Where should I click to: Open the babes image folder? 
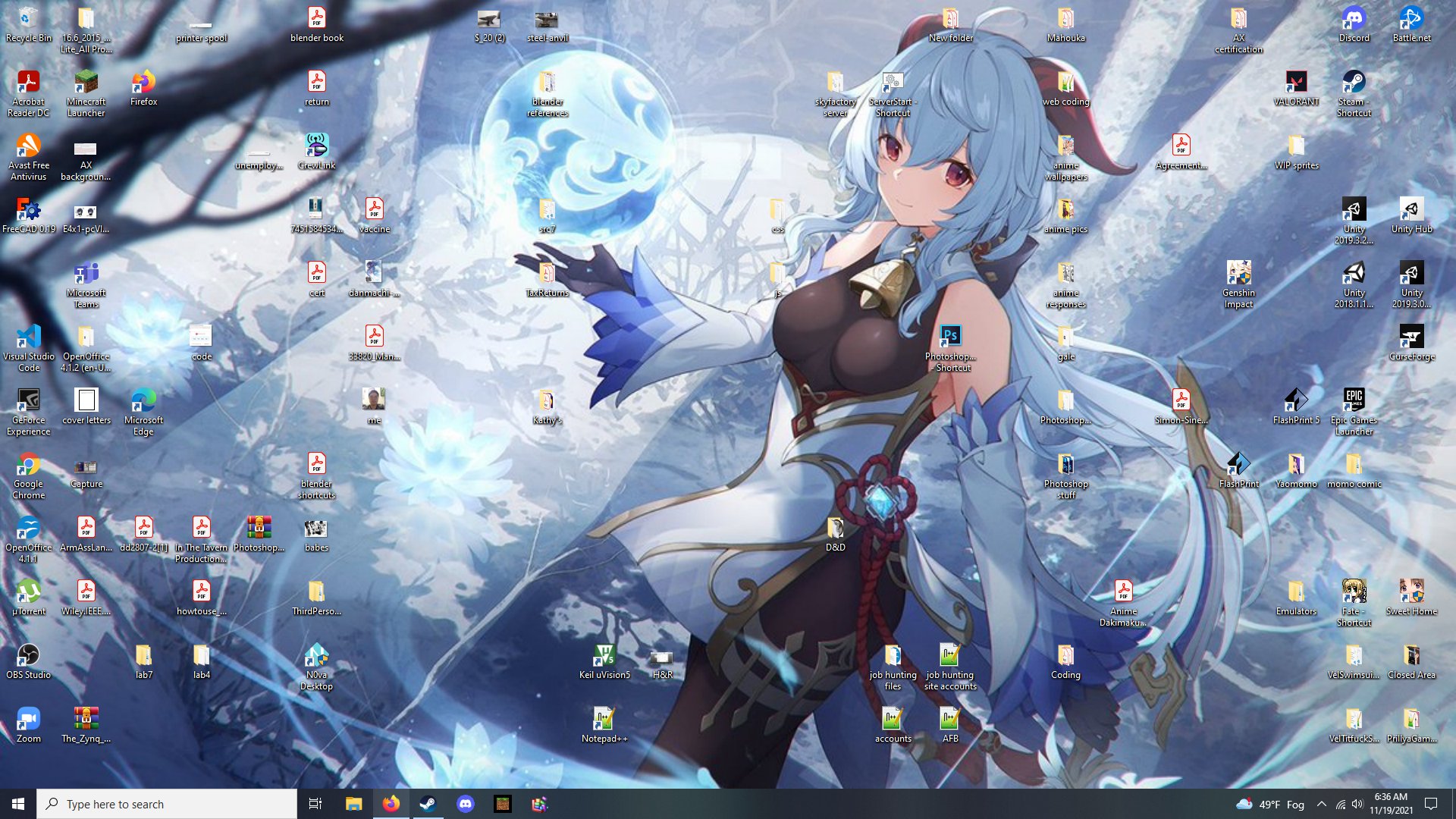316,534
